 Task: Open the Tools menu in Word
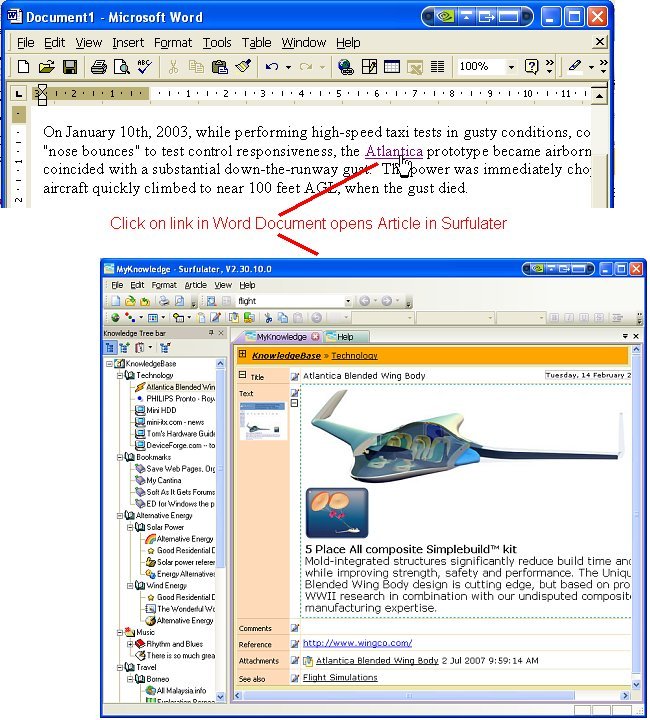[217, 43]
